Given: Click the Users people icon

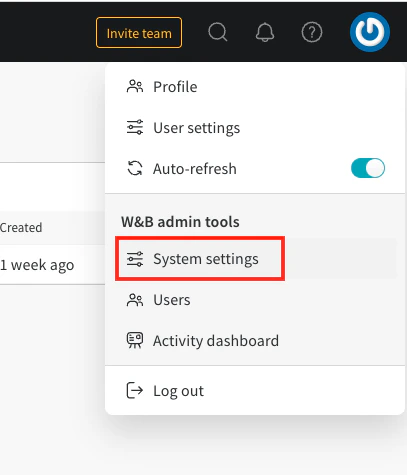Looking at the screenshot, I should pos(135,300).
